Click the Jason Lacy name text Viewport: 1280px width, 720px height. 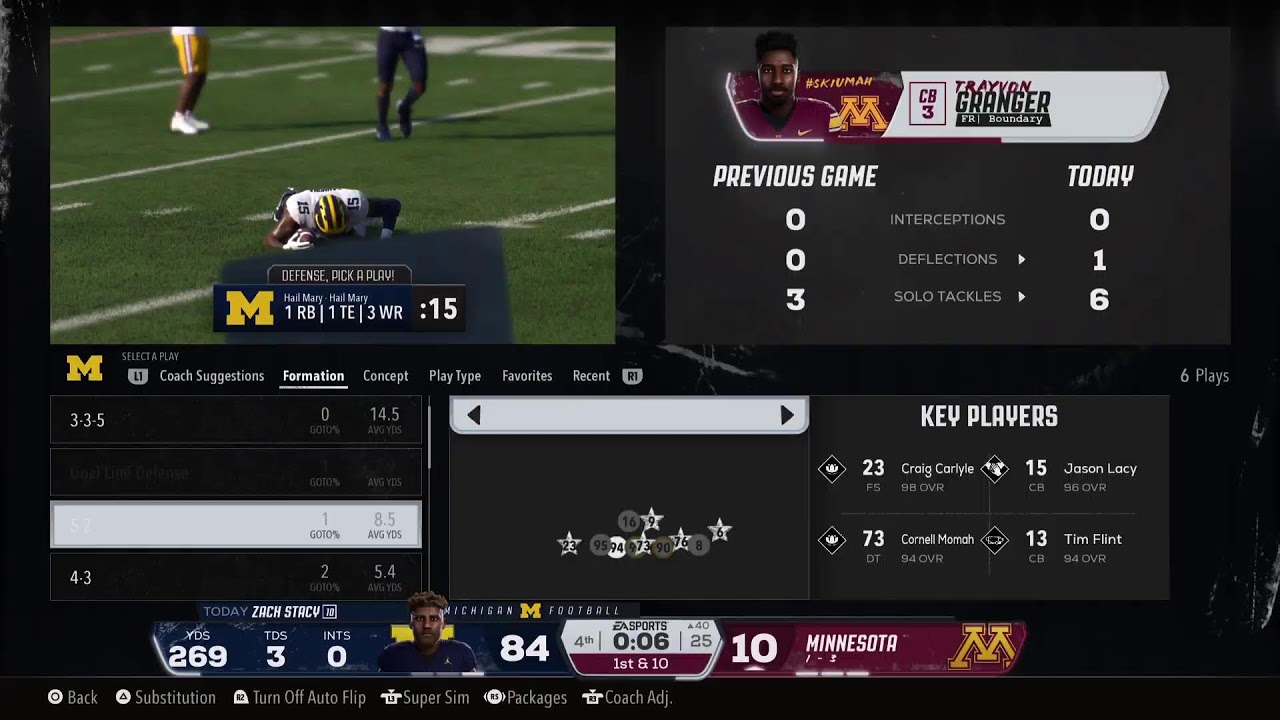pos(1100,468)
